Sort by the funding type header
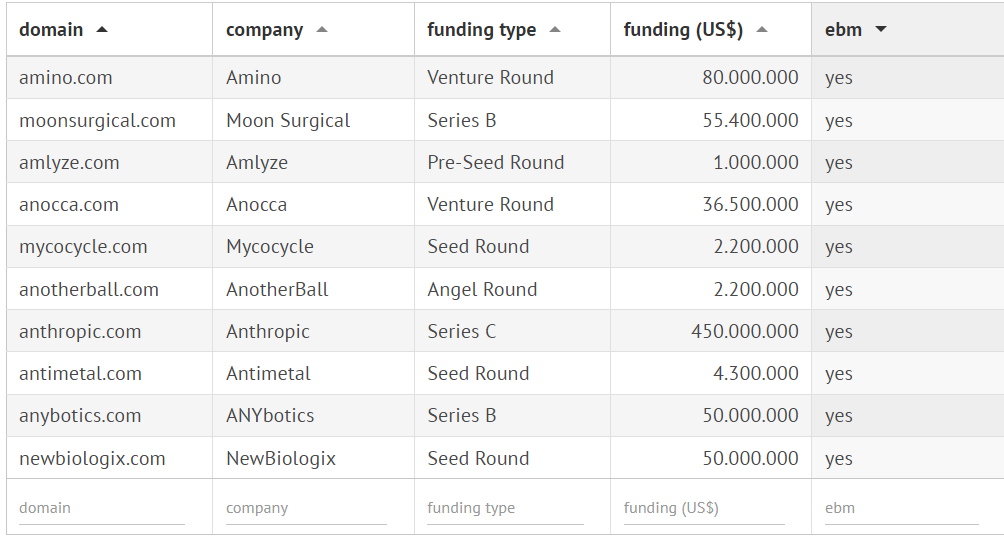Screen dimensions: 1004x548 (x=481, y=30)
